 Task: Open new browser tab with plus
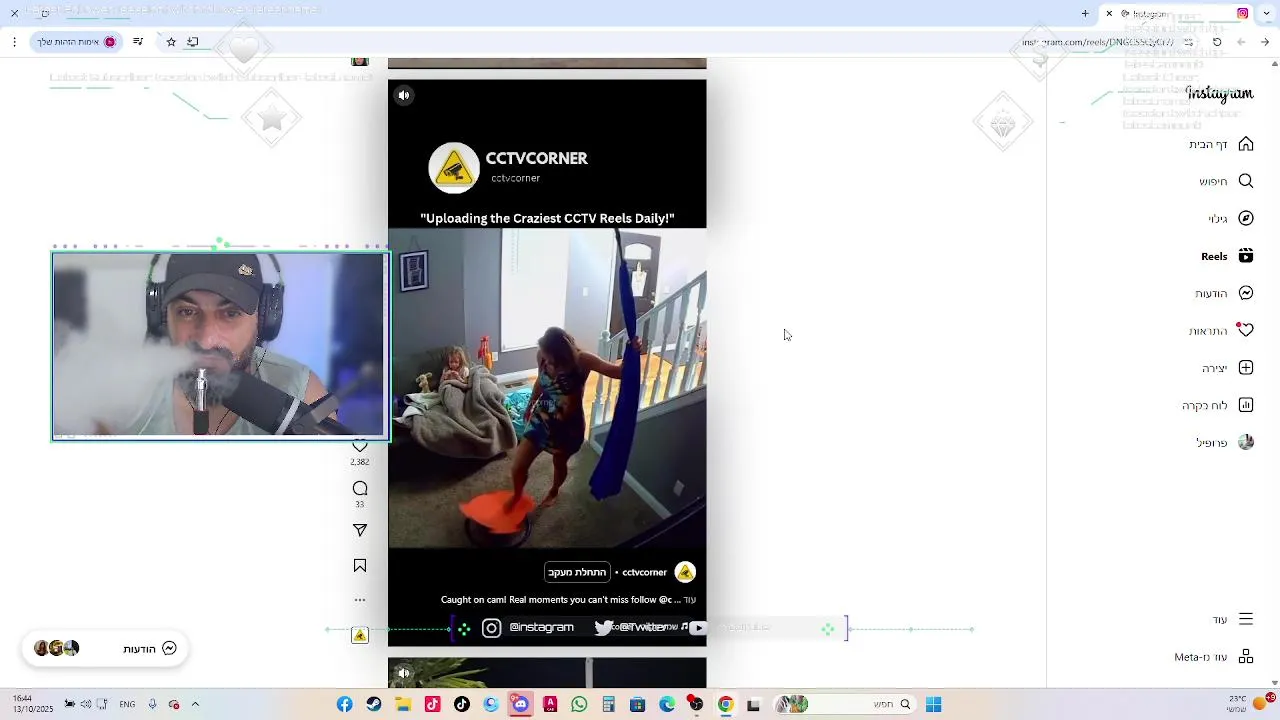coord(1085,13)
